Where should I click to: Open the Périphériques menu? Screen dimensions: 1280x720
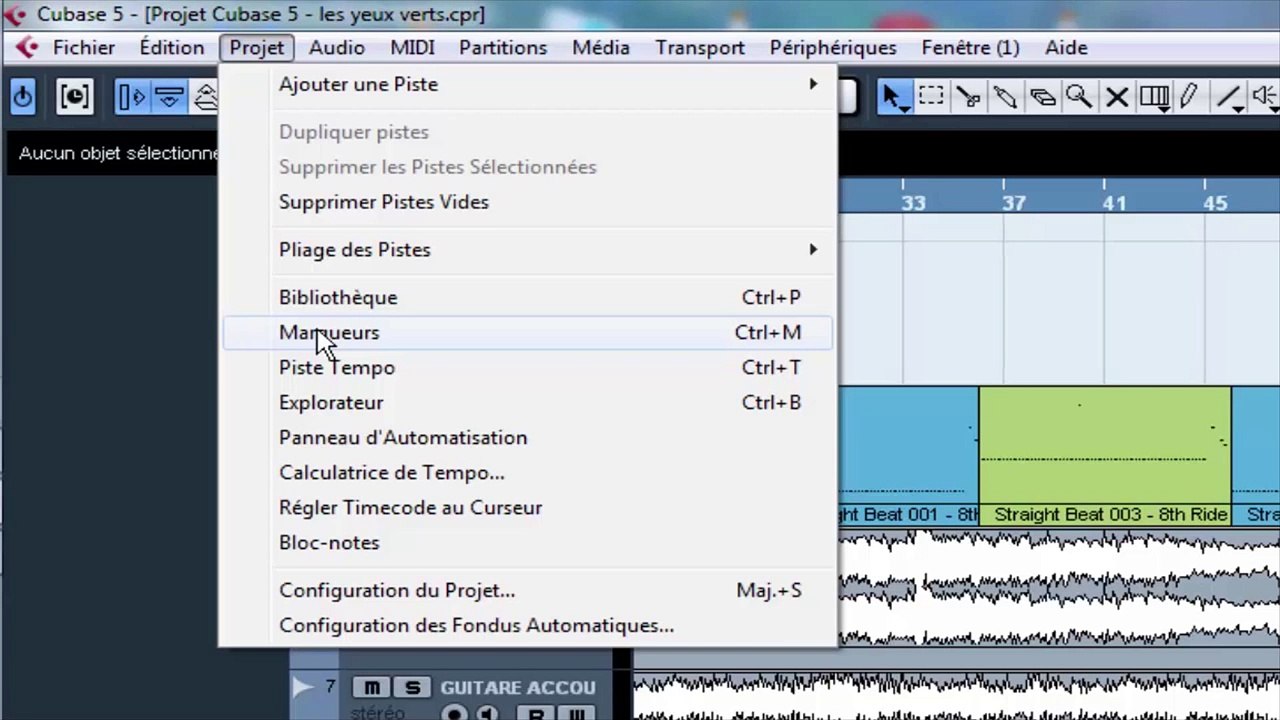[833, 47]
